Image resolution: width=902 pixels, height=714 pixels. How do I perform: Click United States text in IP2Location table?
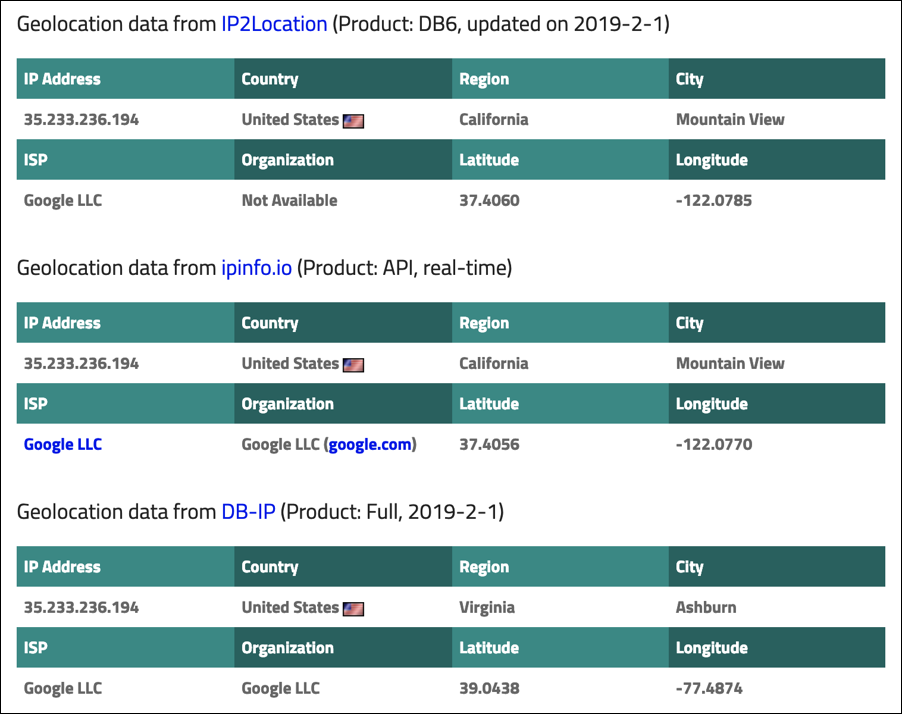tap(290, 120)
